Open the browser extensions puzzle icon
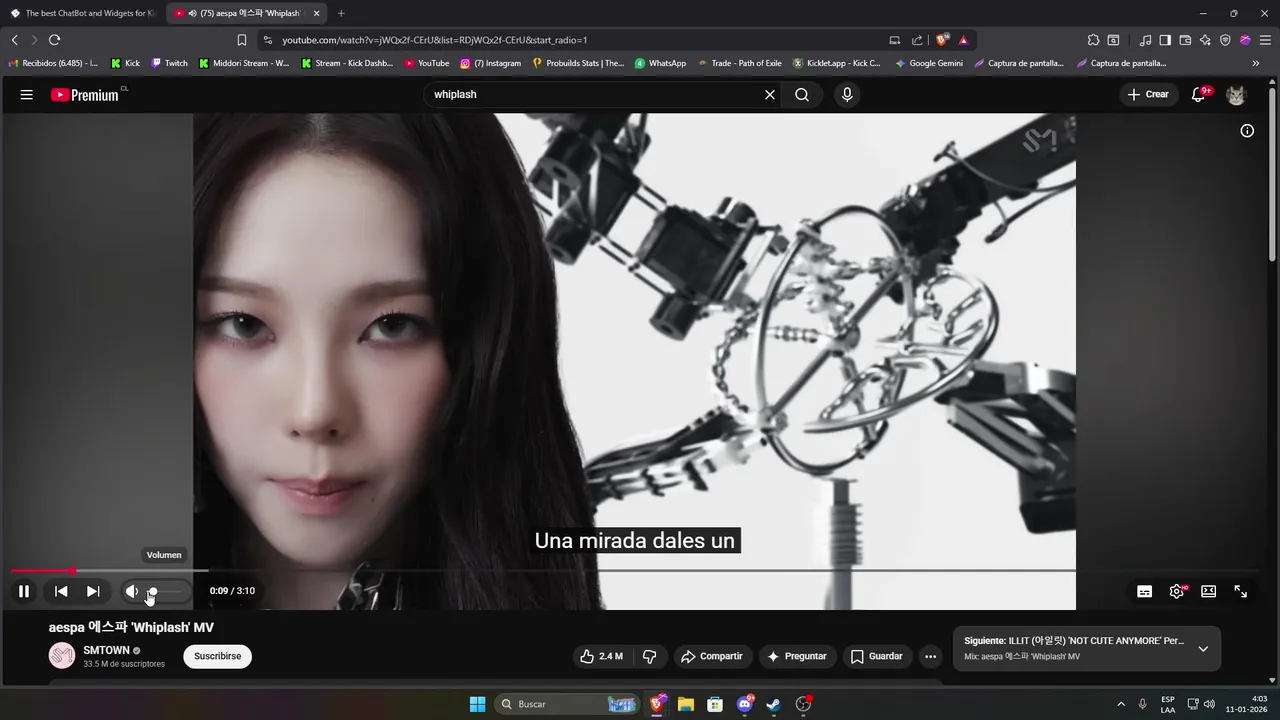Image resolution: width=1280 pixels, height=720 pixels. [1093, 40]
